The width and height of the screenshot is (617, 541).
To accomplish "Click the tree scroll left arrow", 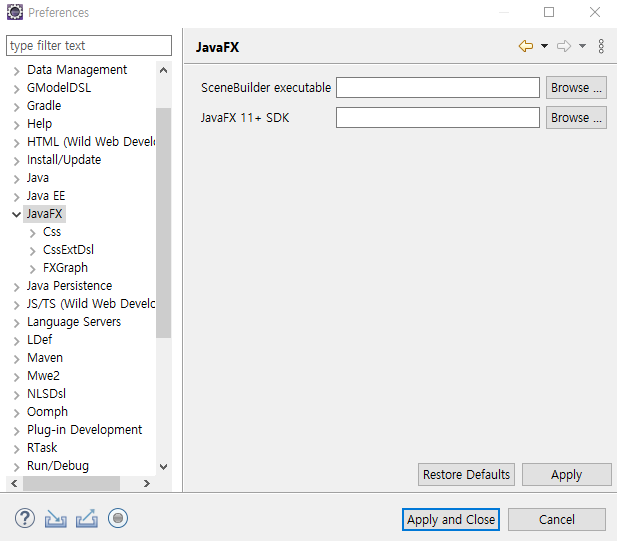I will [x=14, y=483].
